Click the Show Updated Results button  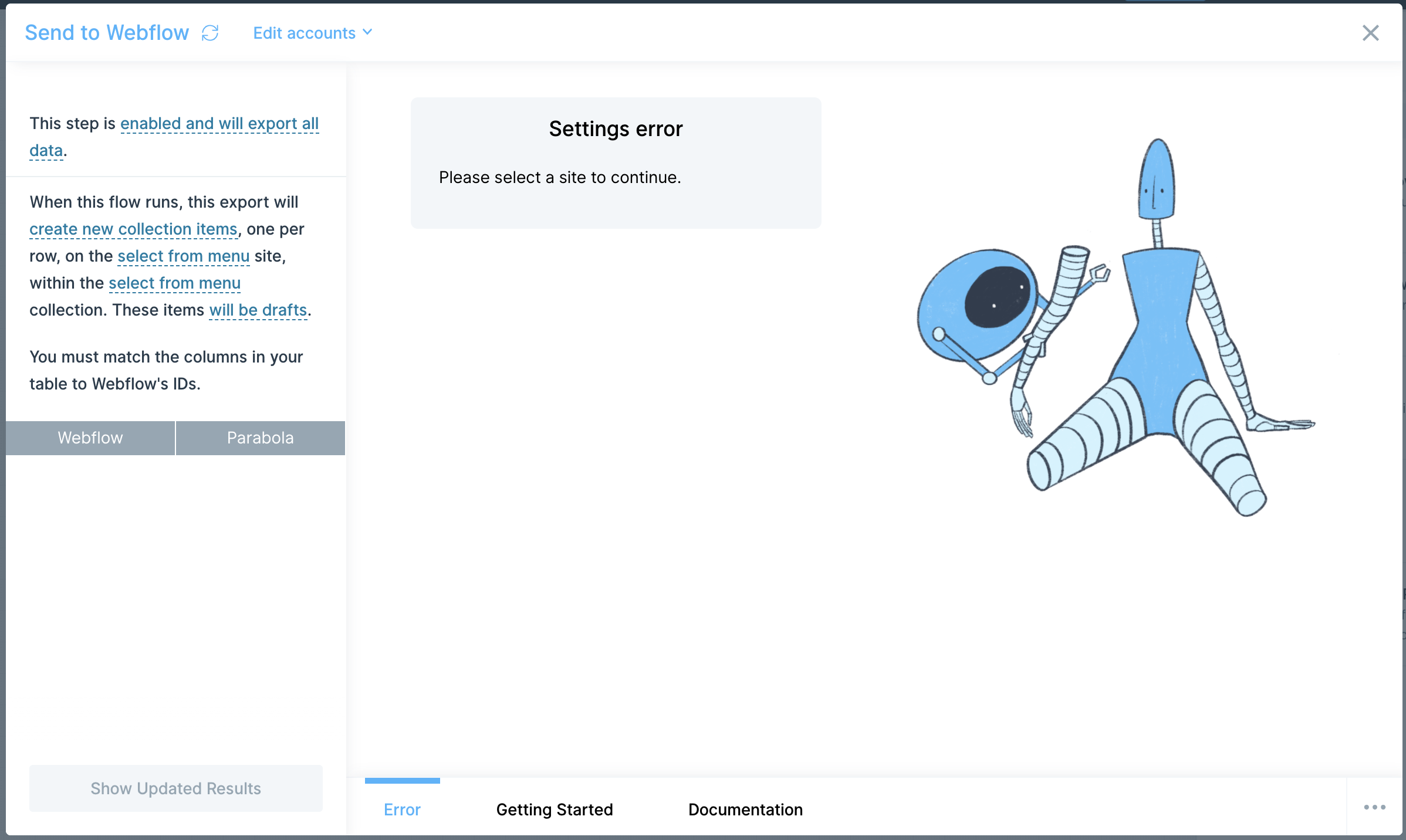click(x=175, y=788)
